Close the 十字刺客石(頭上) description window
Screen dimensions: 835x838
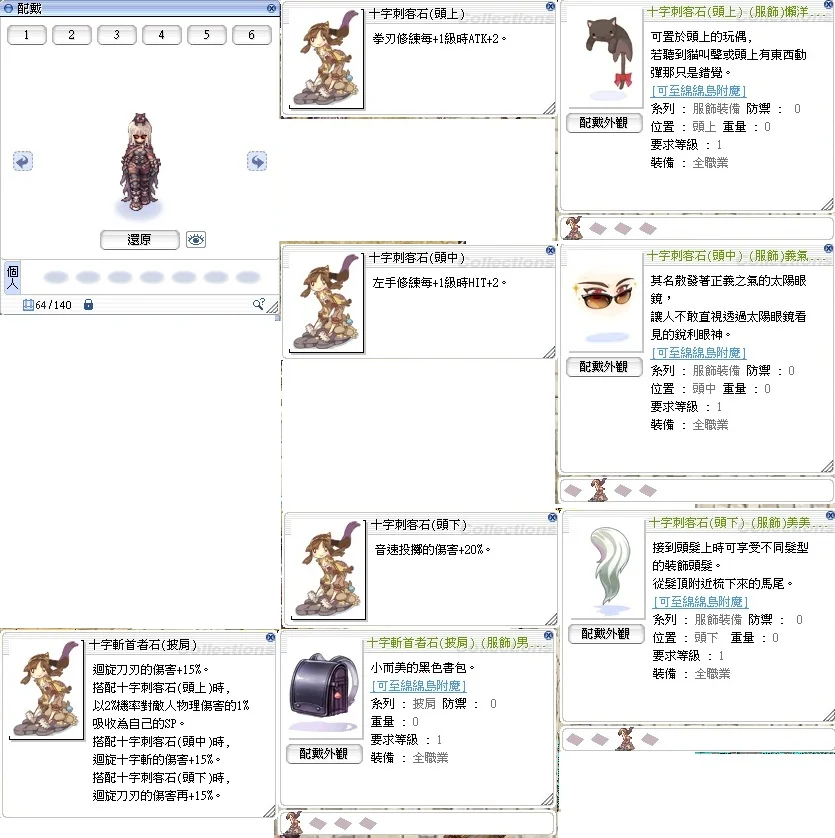[x=550, y=6]
